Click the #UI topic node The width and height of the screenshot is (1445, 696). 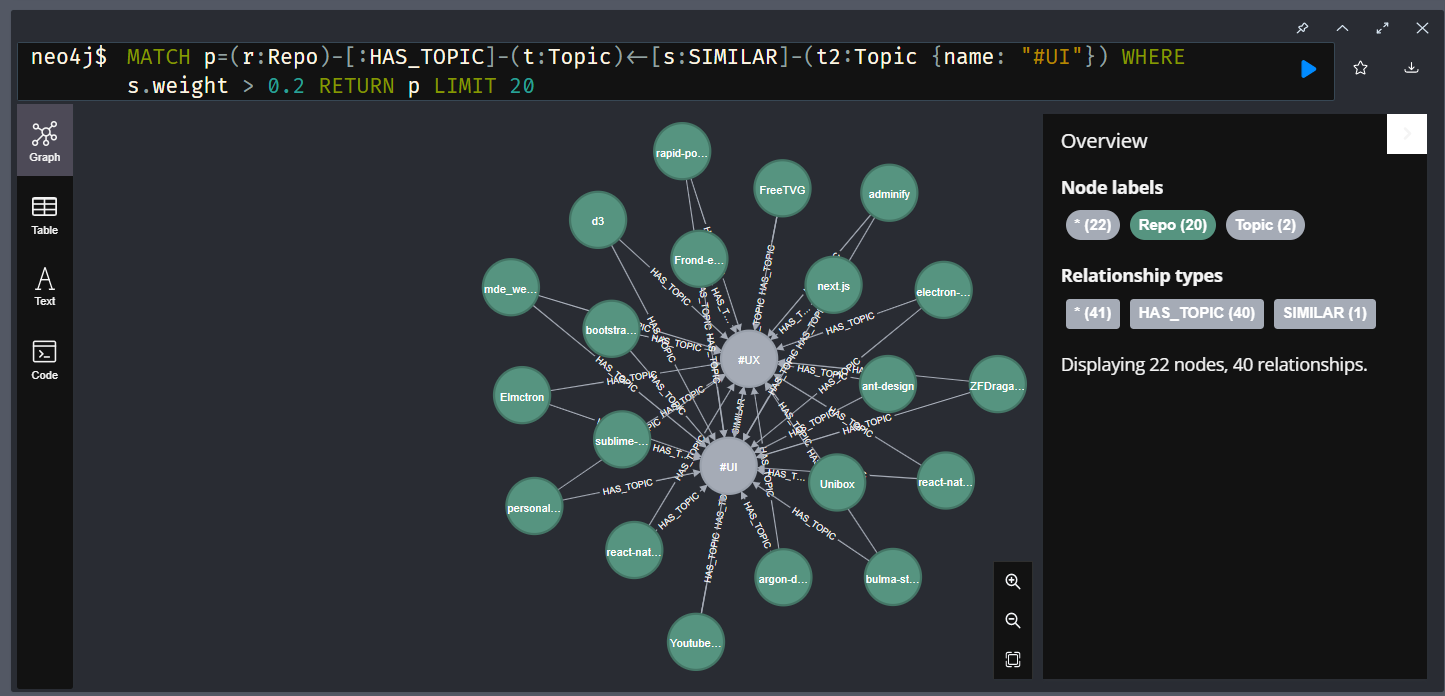728,467
